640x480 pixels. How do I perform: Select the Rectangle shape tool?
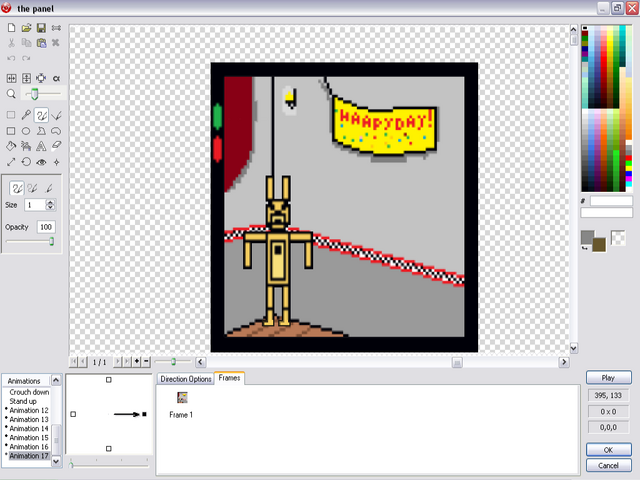point(11,131)
